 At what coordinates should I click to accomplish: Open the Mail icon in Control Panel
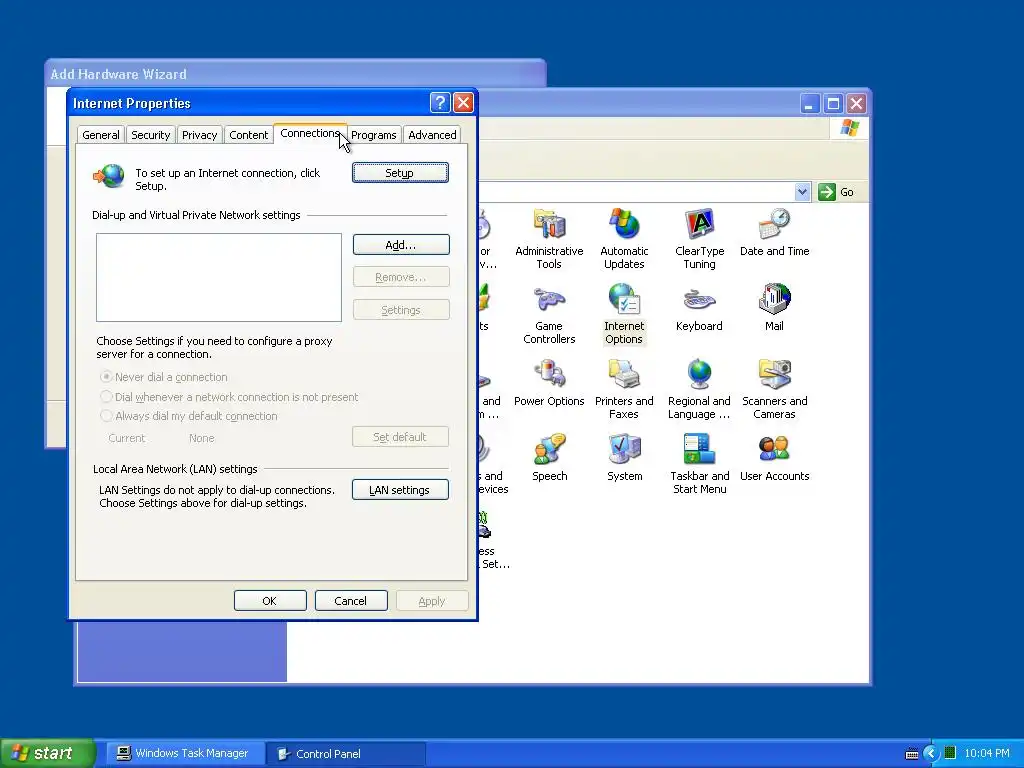pyautogui.click(x=775, y=308)
